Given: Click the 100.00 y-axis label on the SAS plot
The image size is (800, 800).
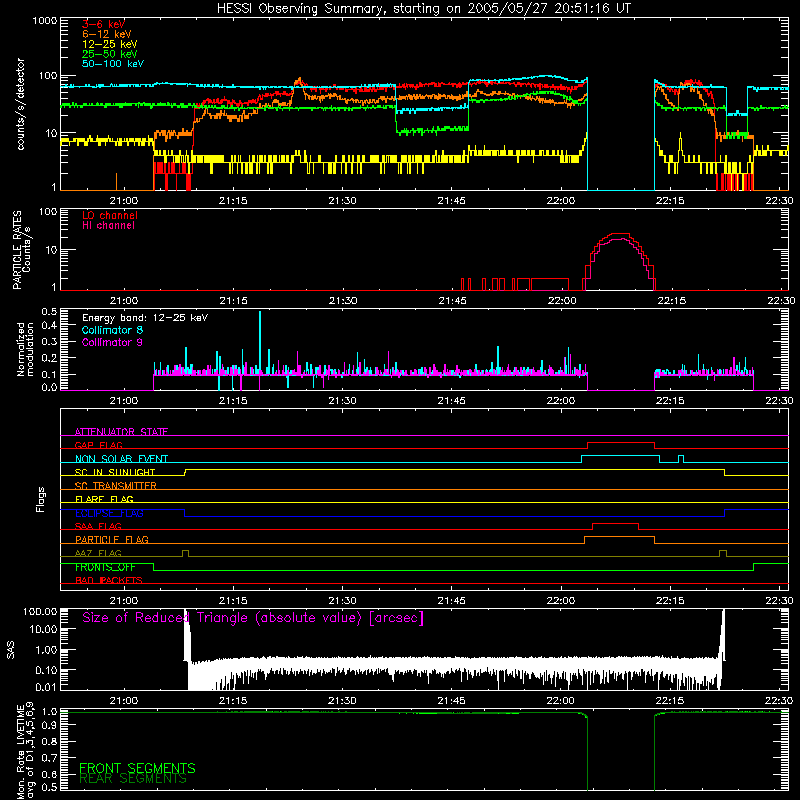Looking at the screenshot, I should click(x=40, y=612).
